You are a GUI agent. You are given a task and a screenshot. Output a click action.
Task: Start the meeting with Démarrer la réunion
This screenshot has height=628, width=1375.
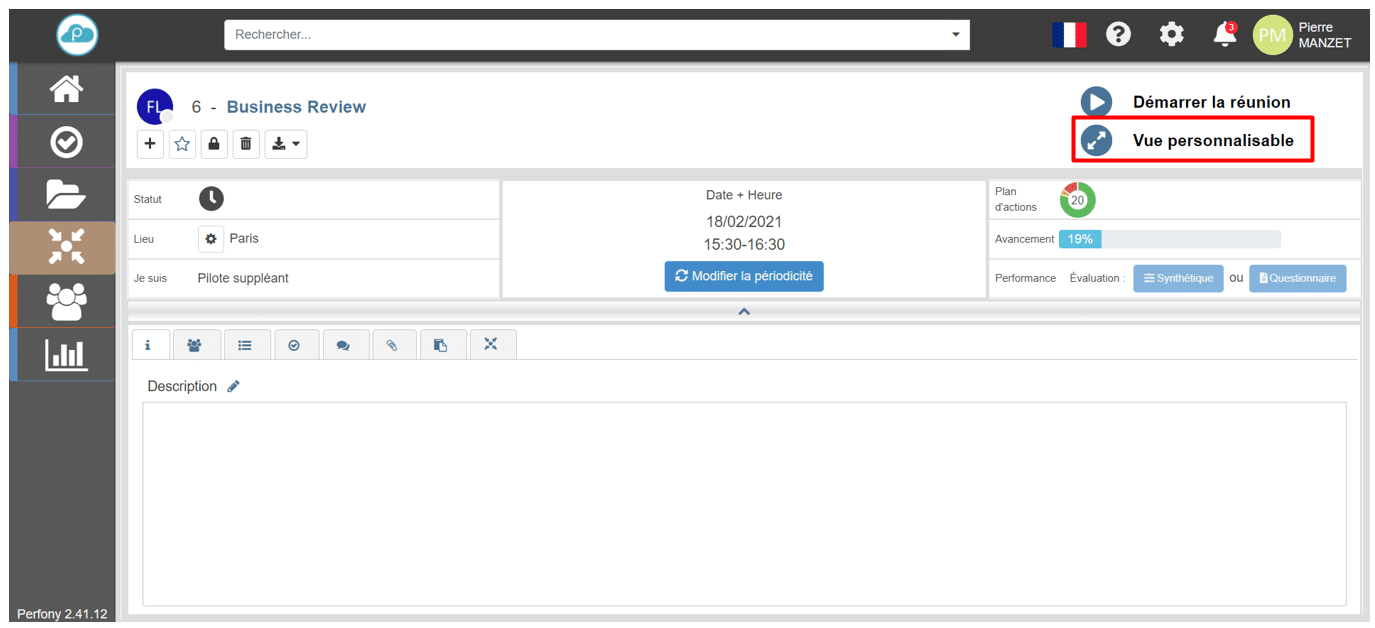[x=1096, y=102]
